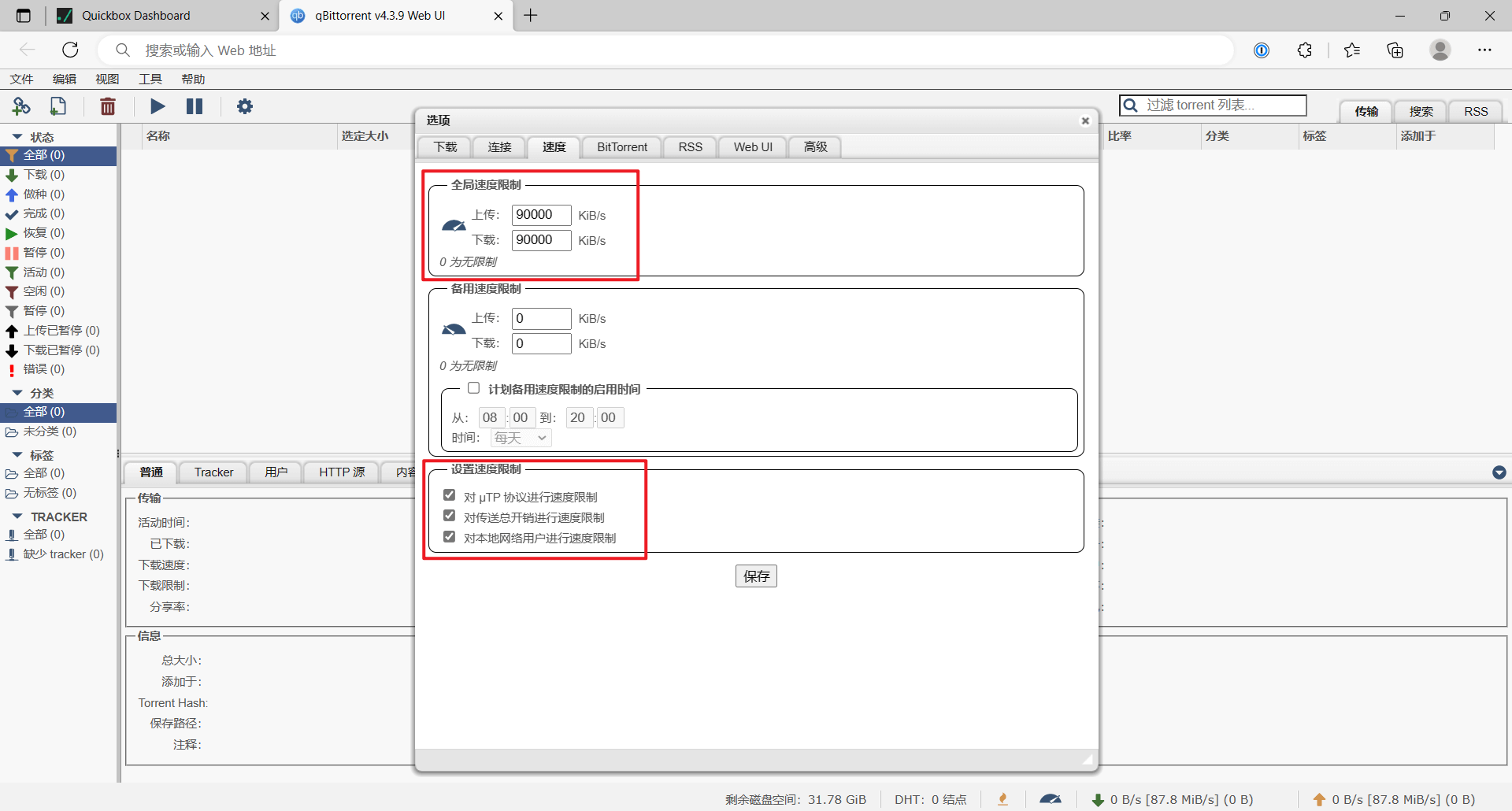Open a new browser tab

coord(531,16)
